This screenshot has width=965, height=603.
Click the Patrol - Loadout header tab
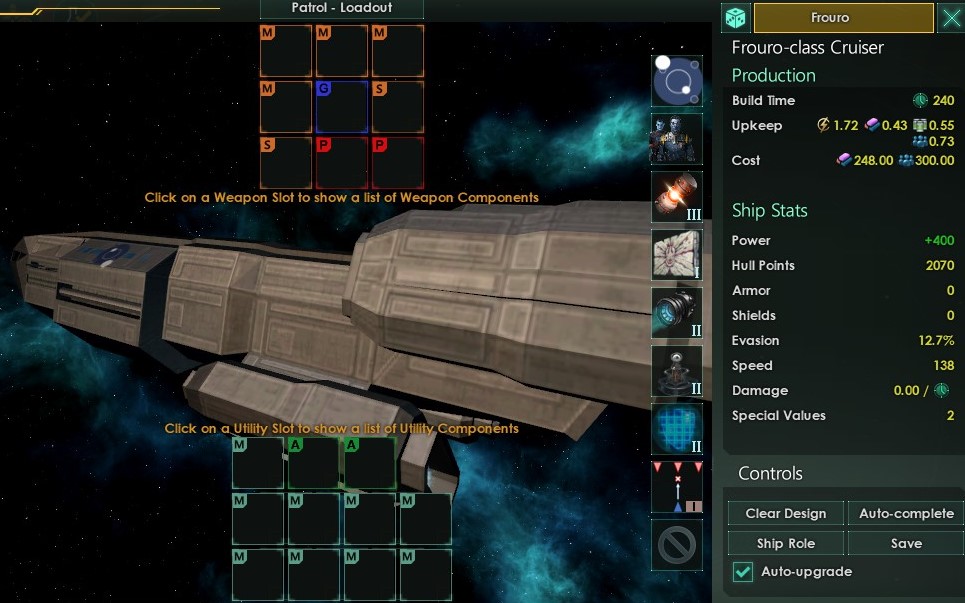pyautogui.click(x=342, y=9)
